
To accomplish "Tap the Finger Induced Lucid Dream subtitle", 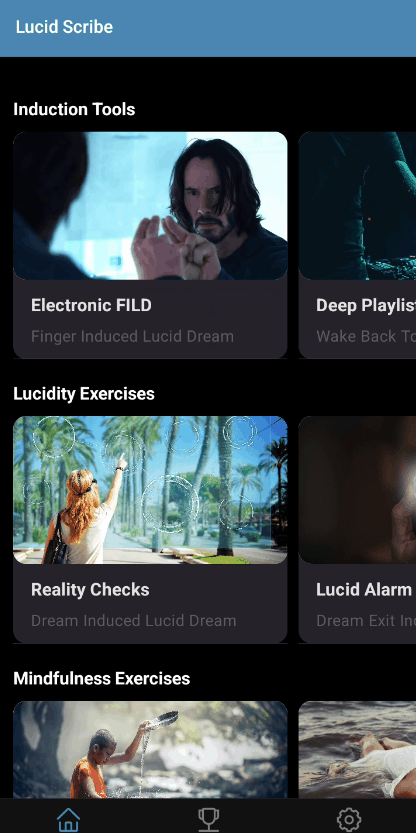I will (132, 336).
